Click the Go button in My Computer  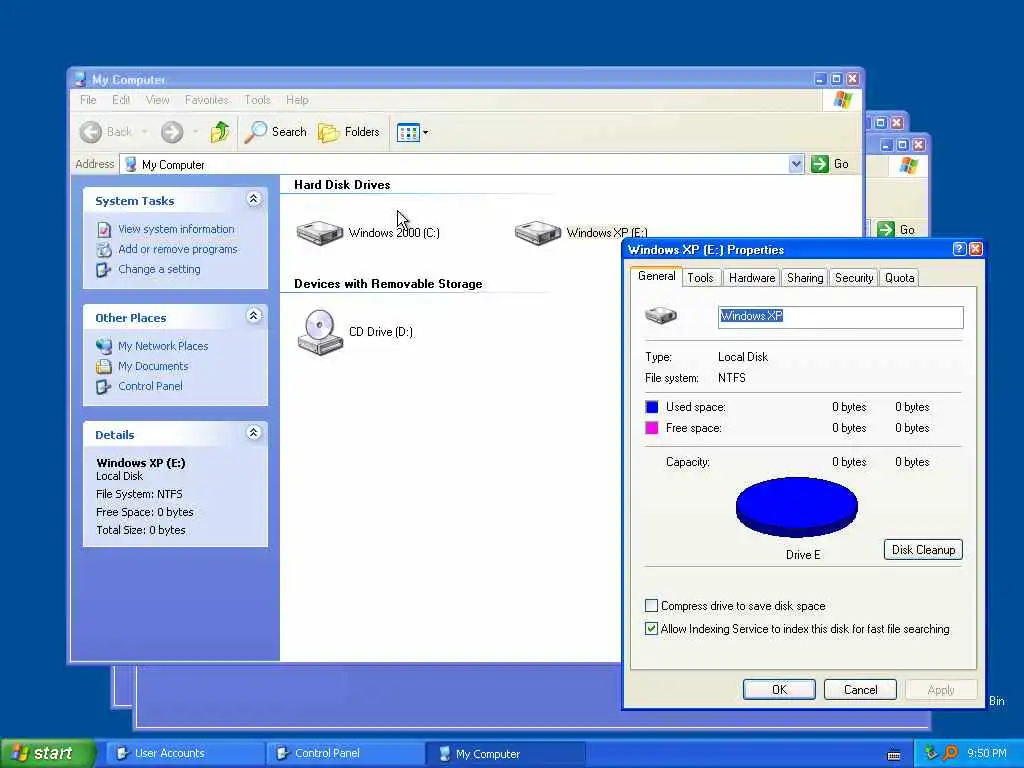(x=830, y=164)
